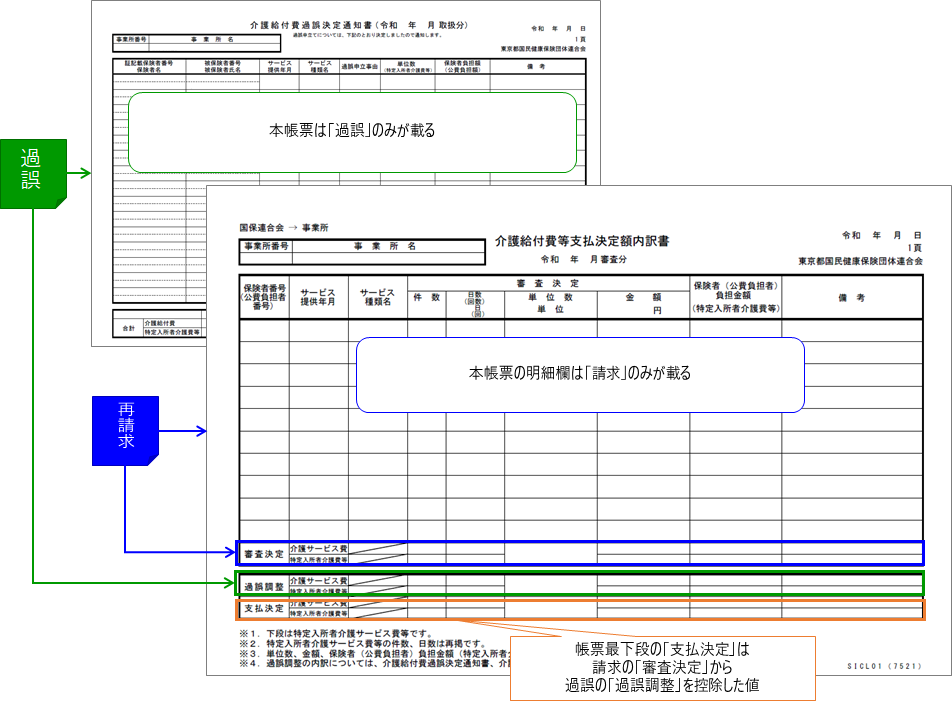Click 東京都国民健康保険団体連合会 on the front form

click(860, 261)
